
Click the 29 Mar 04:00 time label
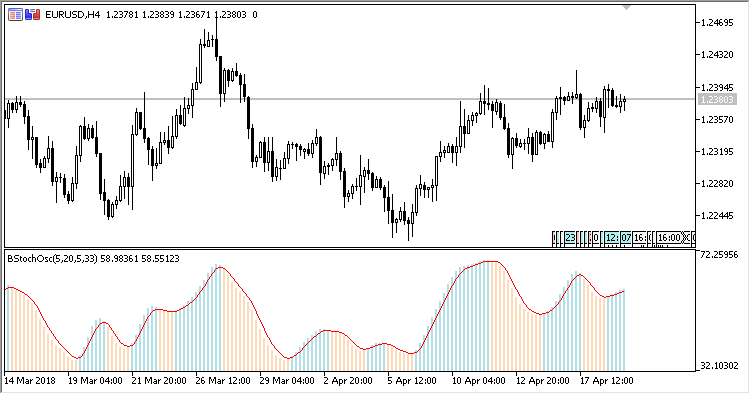[x=287, y=381]
